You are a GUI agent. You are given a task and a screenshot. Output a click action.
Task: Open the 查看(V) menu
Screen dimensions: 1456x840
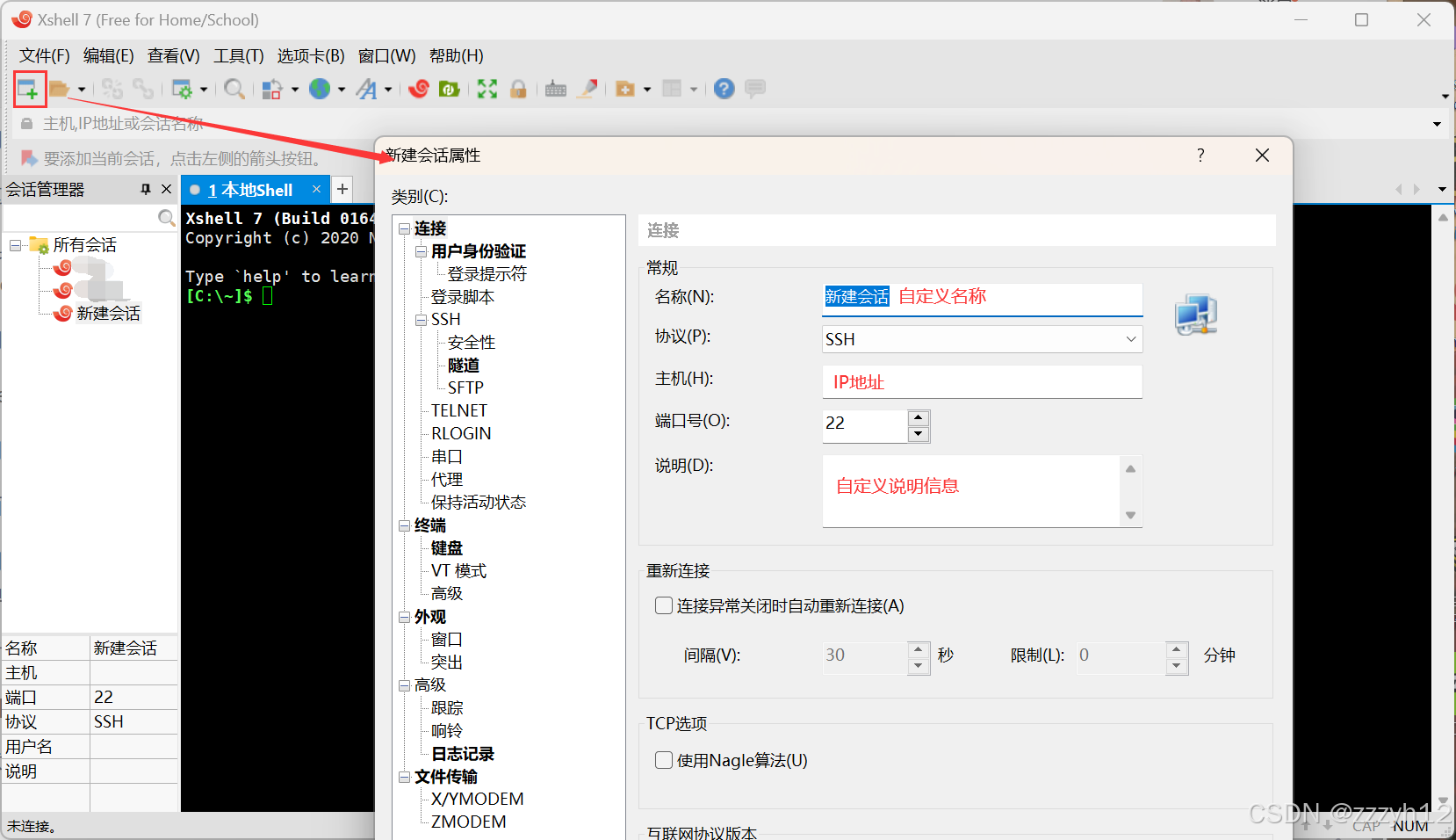174,56
